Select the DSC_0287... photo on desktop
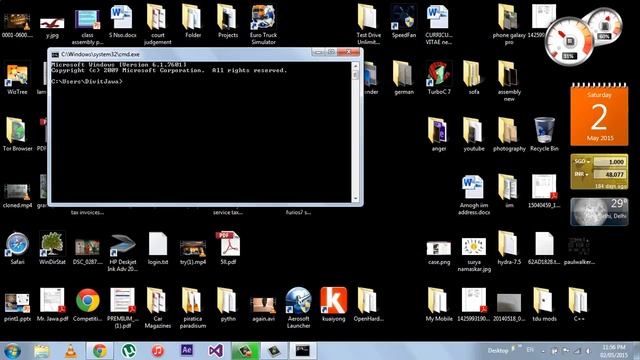Image resolution: width=640 pixels, height=360 pixels. (x=87, y=251)
